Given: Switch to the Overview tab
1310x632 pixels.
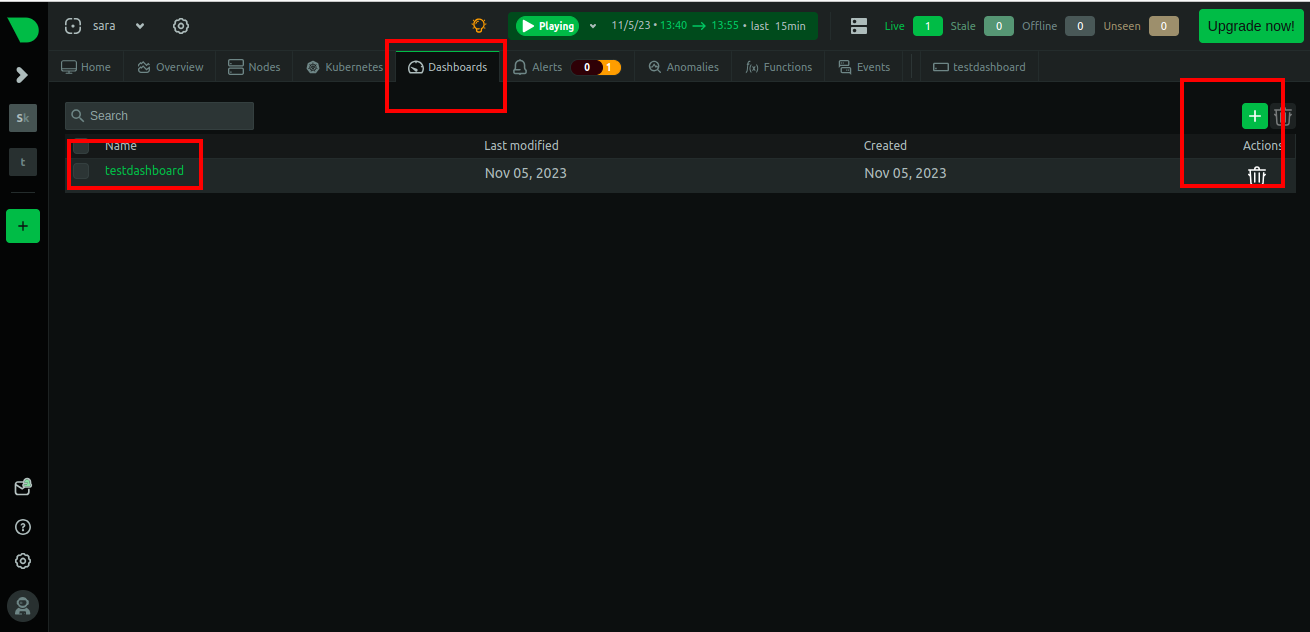Looking at the screenshot, I should (x=171, y=67).
